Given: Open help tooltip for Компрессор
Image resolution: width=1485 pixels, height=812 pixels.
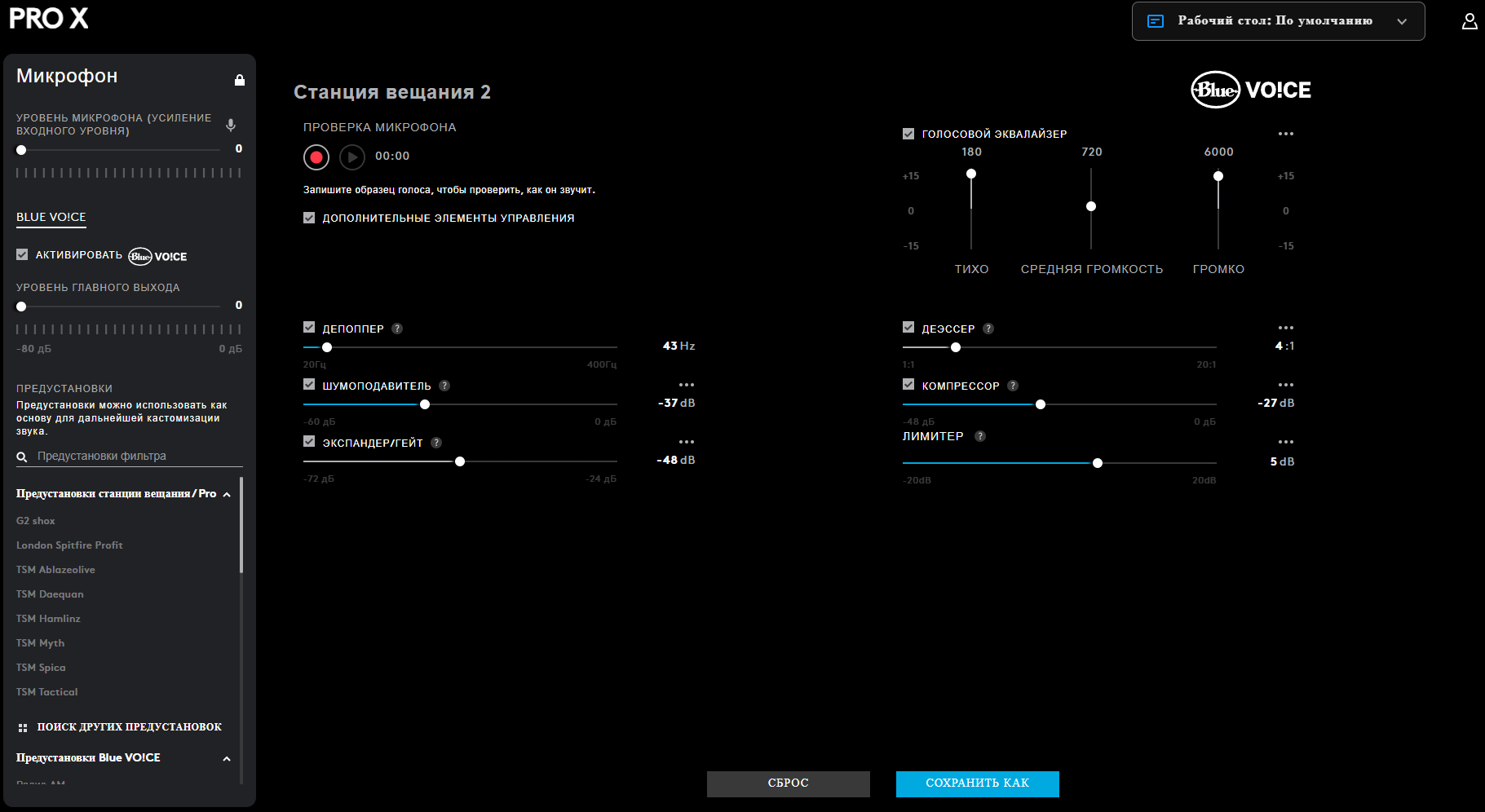Looking at the screenshot, I should (1013, 386).
